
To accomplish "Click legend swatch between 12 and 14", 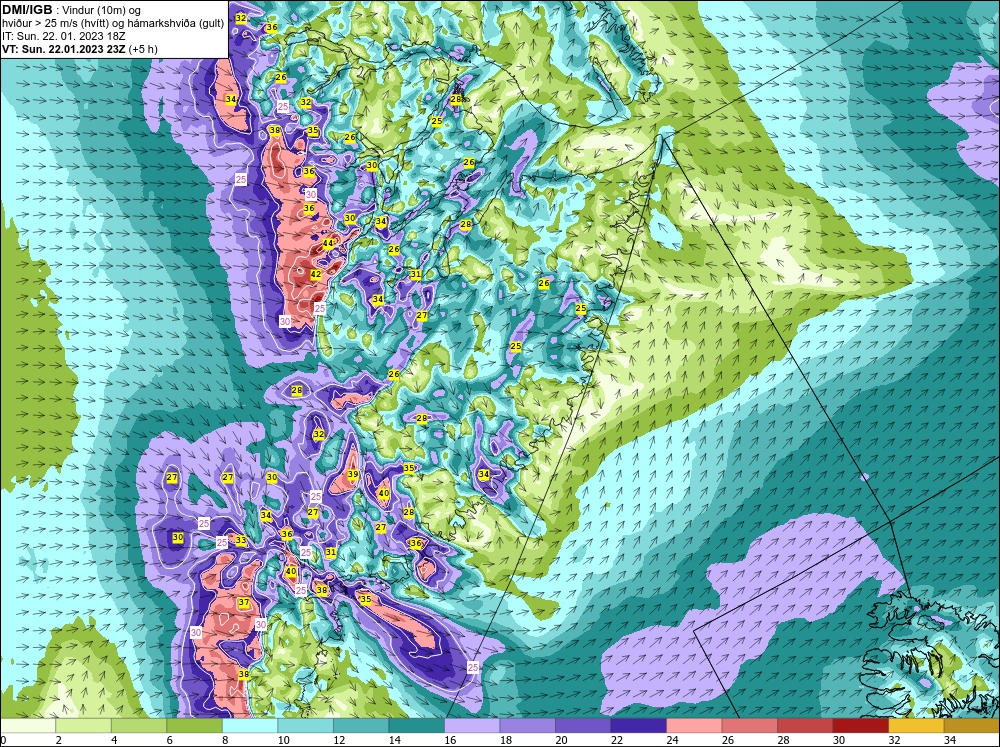I will pos(361,725).
